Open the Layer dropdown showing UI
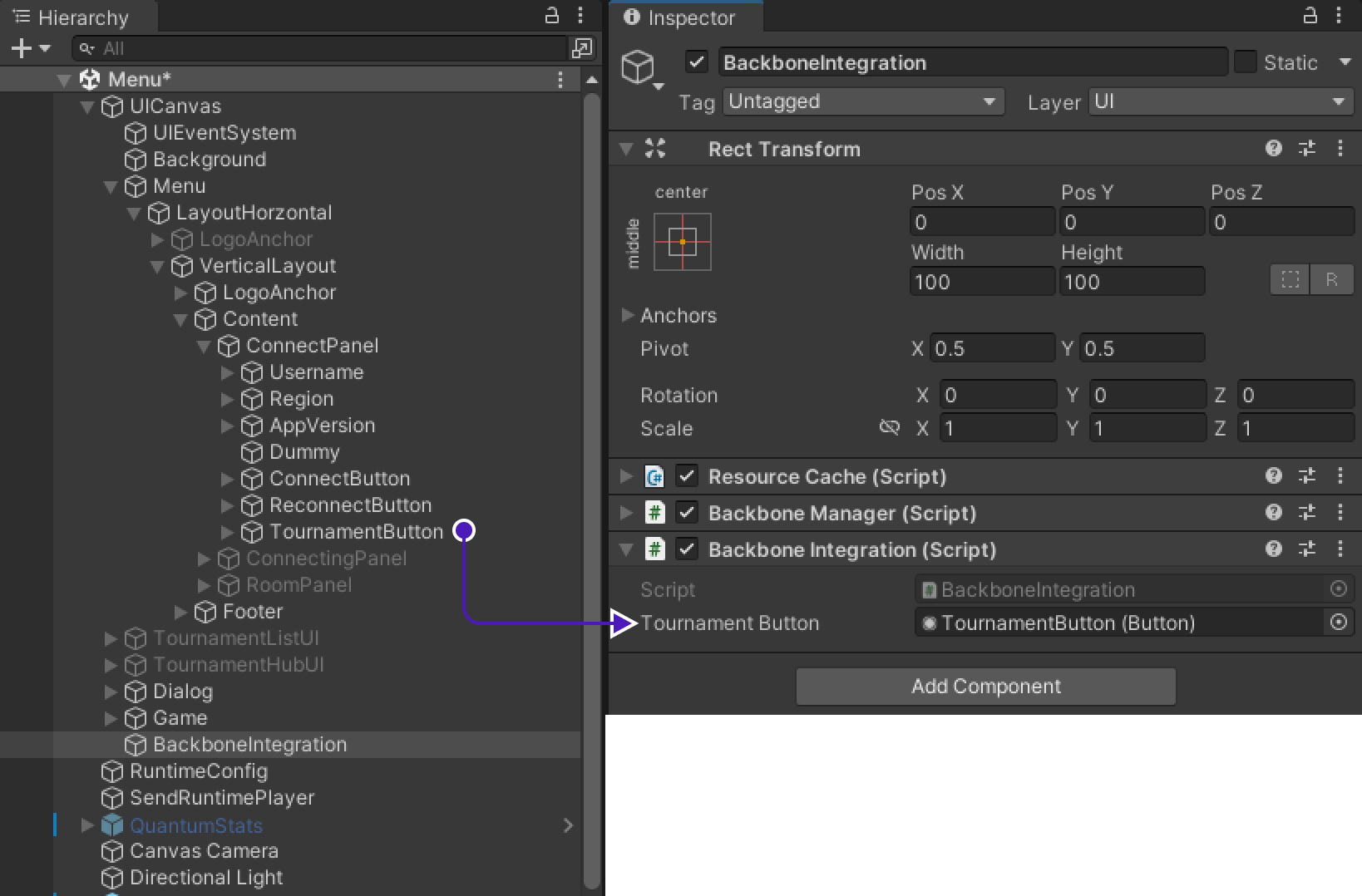Viewport: 1362px width, 896px height. click(x=1219, y=101)
